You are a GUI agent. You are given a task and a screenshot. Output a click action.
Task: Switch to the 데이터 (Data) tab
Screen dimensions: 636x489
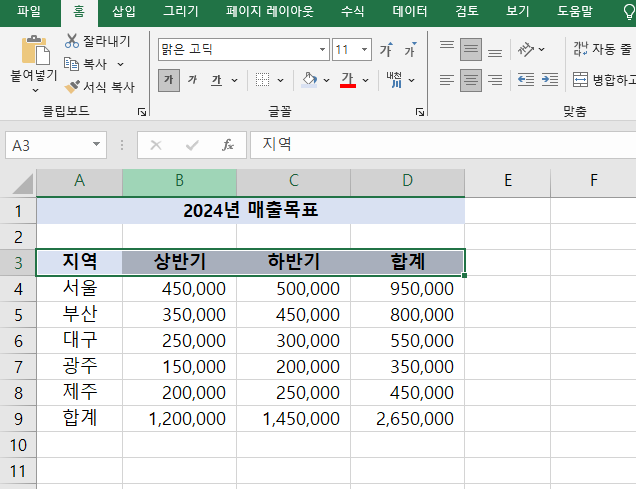point(410,11)
